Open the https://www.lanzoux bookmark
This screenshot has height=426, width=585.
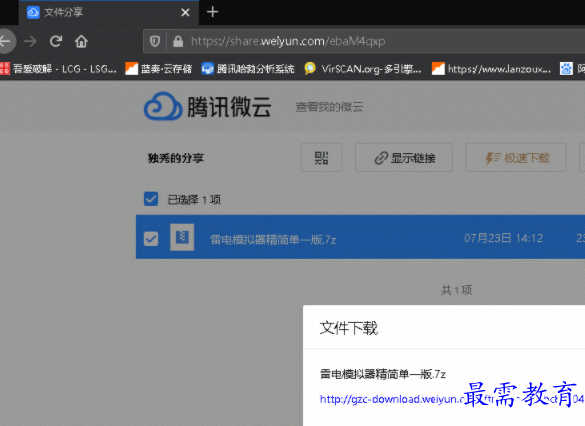tap(491, 69)
